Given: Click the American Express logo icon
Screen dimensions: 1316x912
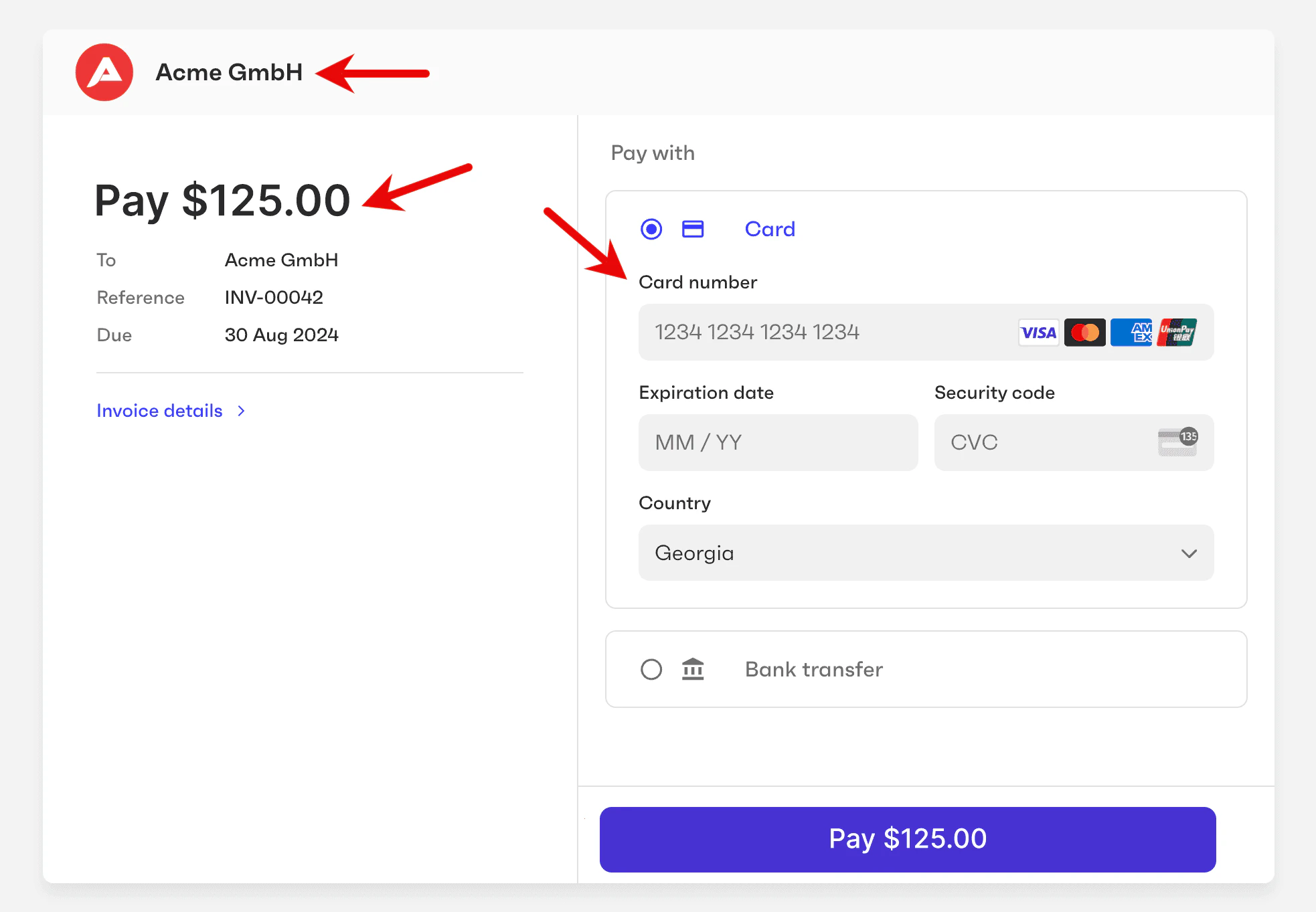Looking at the screenshot, I should [1131, 332].
